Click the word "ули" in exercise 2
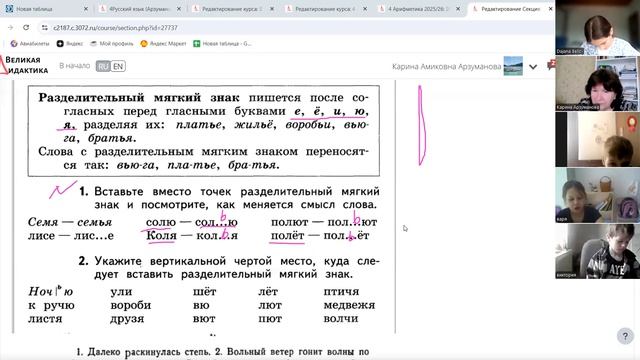The image size is (640, 360). (121, 291)
